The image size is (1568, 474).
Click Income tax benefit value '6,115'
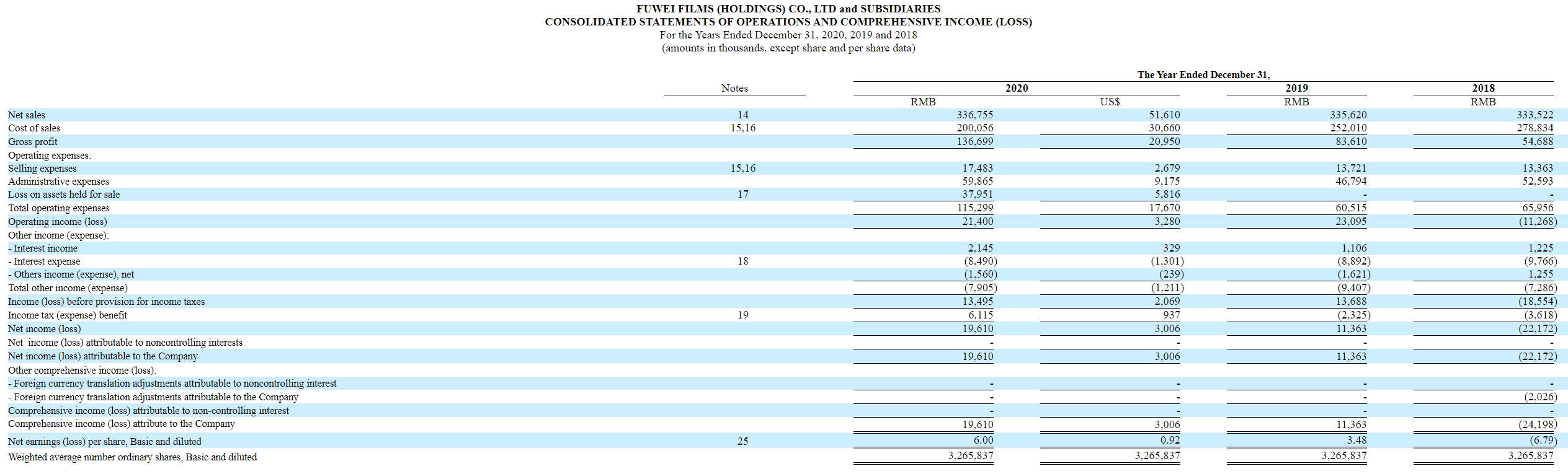click(981, 315)
